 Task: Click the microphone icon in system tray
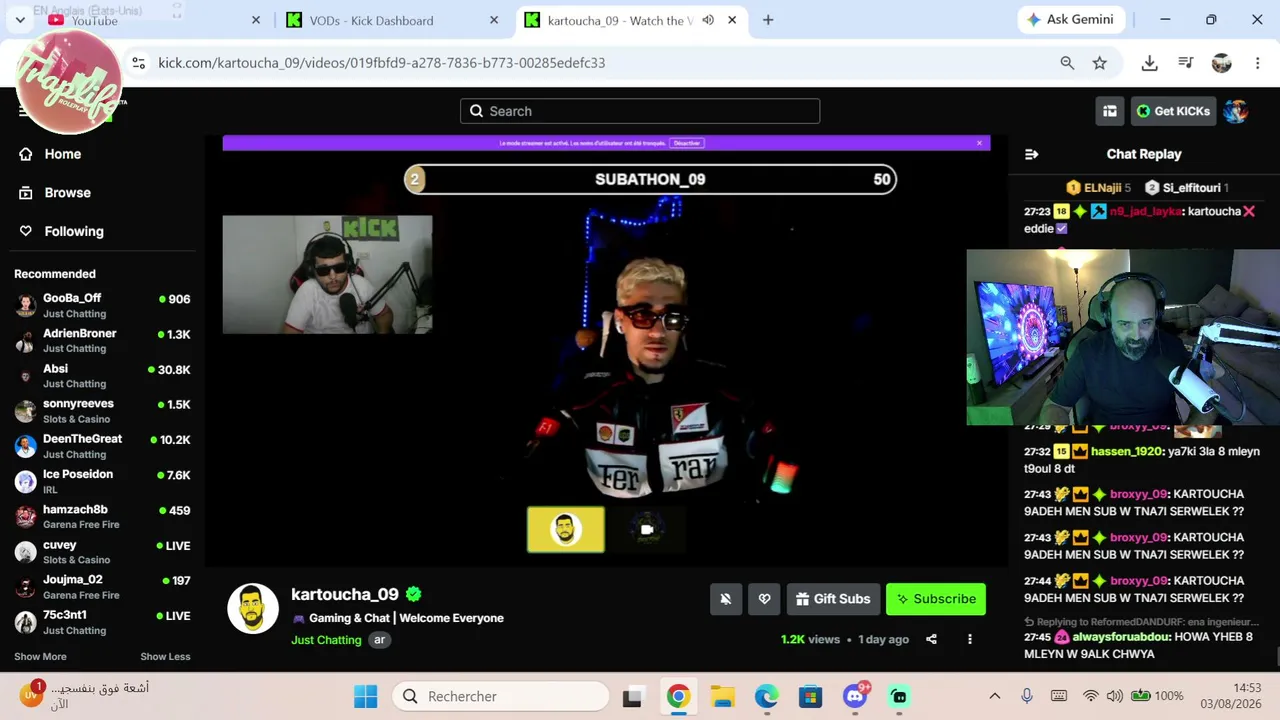click(1027, 696)
